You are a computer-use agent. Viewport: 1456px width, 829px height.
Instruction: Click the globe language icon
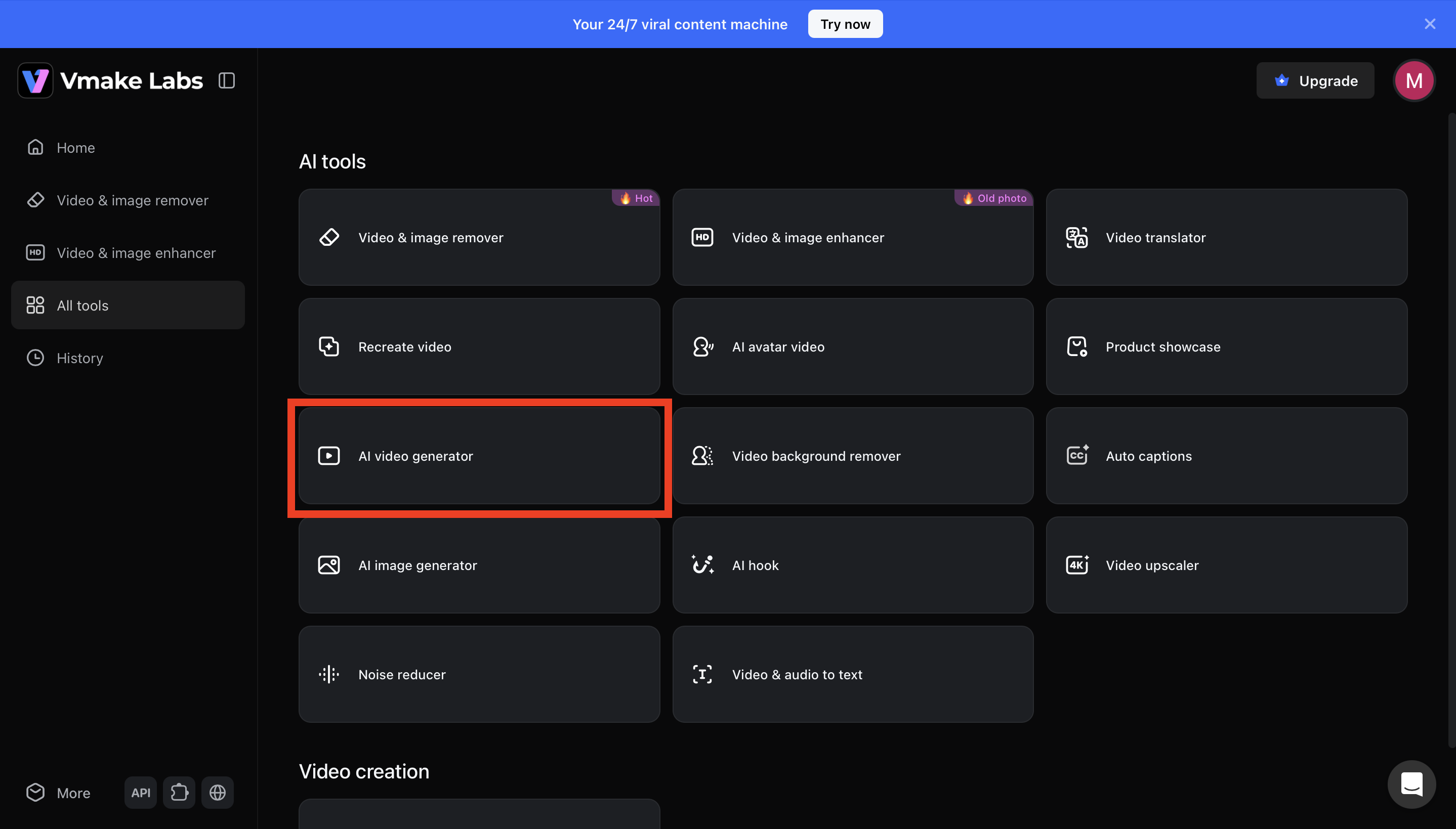(218, 793)
